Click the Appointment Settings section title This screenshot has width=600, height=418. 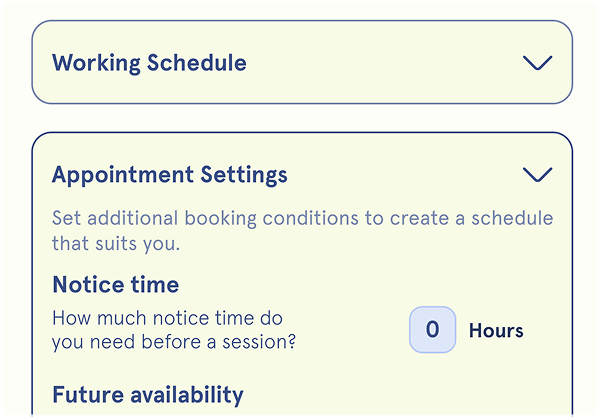click(170, 175)
